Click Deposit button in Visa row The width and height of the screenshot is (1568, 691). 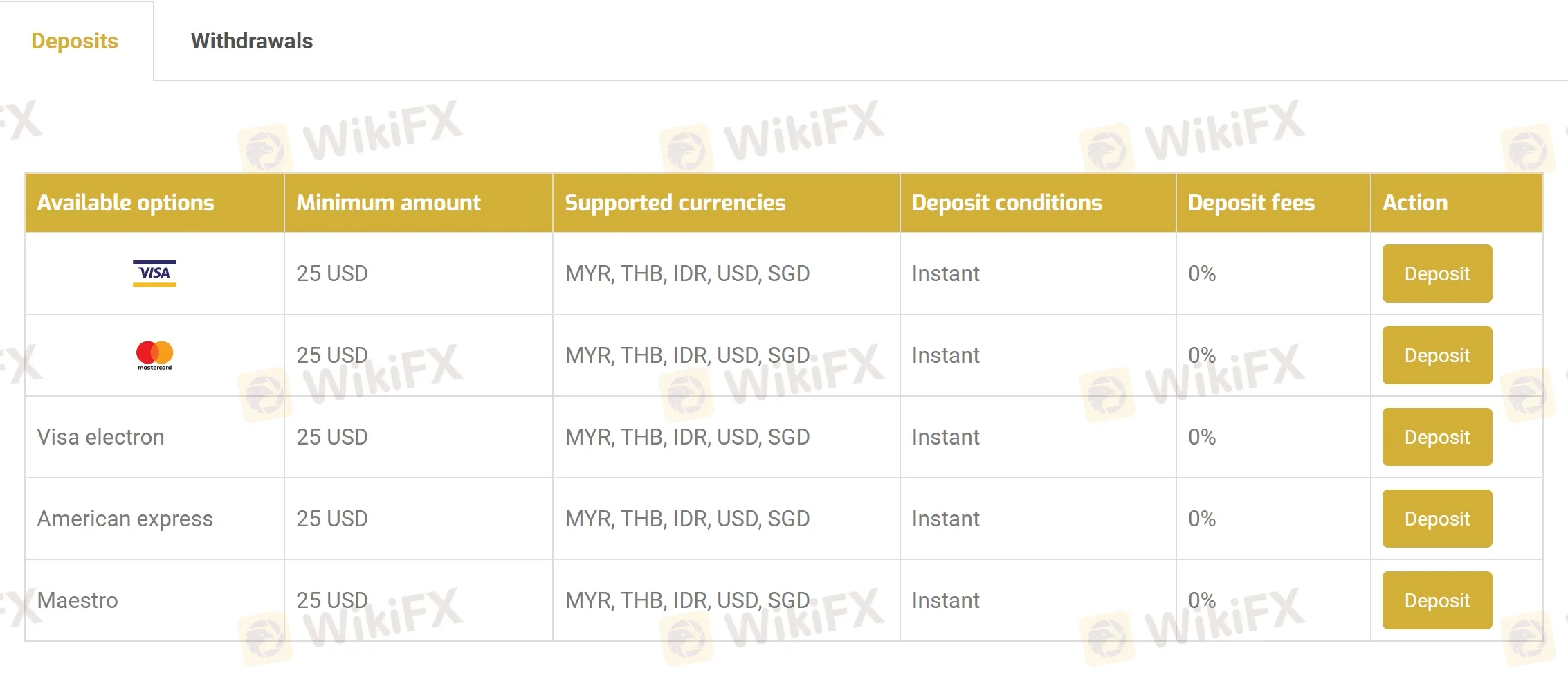[1437, 273]
